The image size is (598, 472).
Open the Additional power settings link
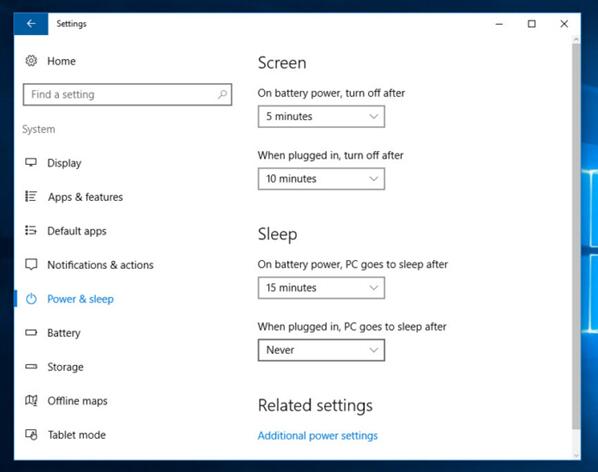tap(317, 435)
